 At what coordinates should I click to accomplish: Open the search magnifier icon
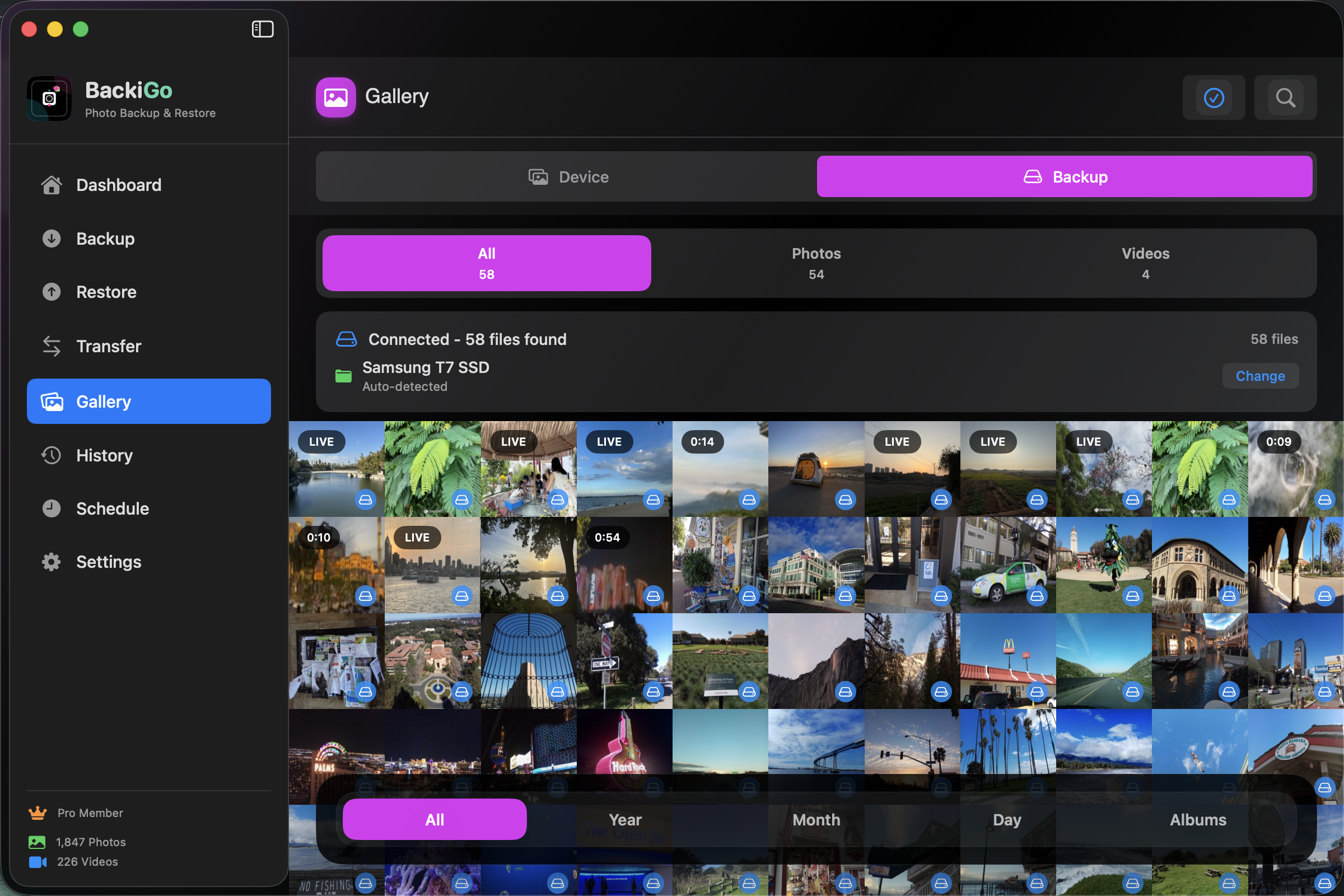[1285, 97]
